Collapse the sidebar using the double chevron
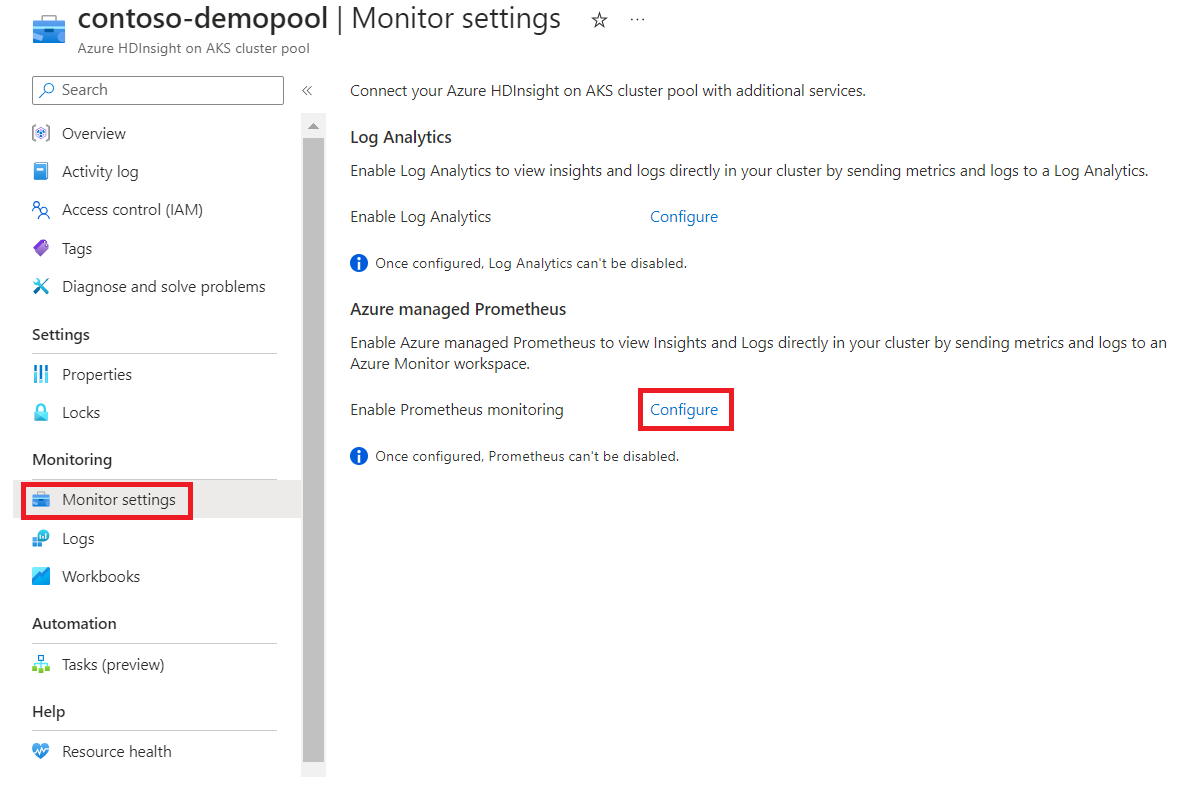Viewport: 1193px width, 785px height. click(x=307, y=91)
